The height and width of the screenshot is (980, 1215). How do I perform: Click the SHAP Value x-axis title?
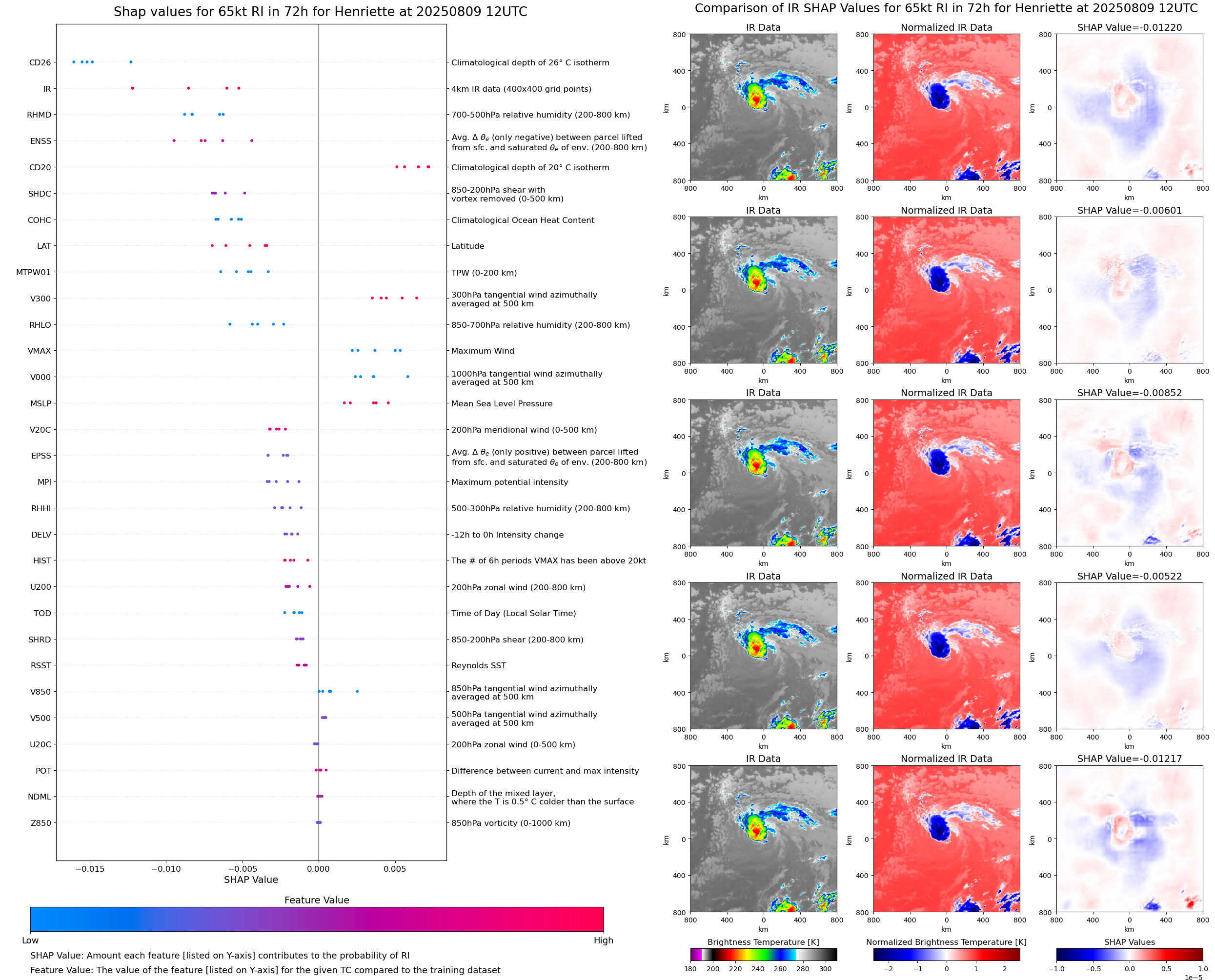(251, 880)
